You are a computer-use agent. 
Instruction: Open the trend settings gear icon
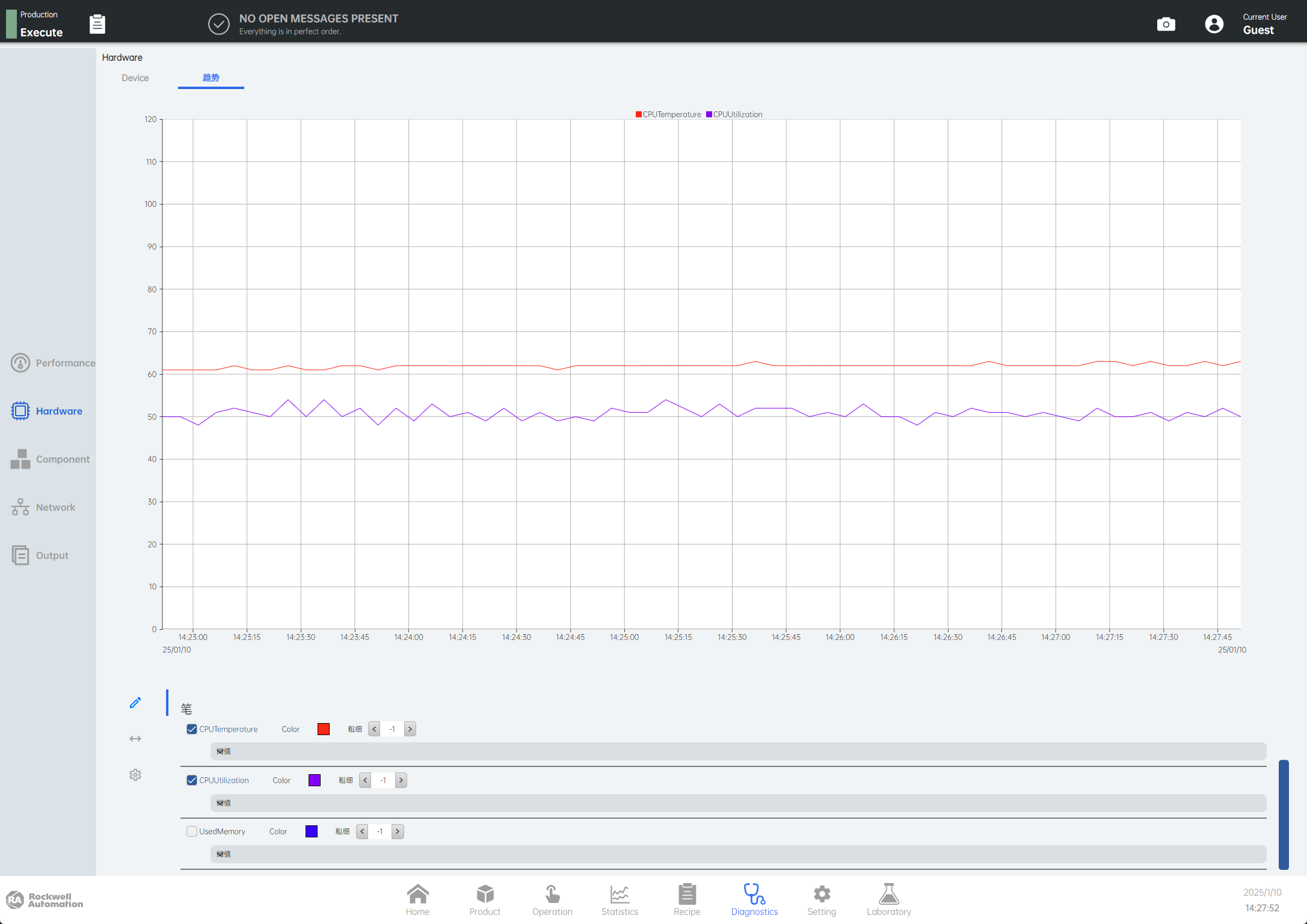click(x=135, y=775)
